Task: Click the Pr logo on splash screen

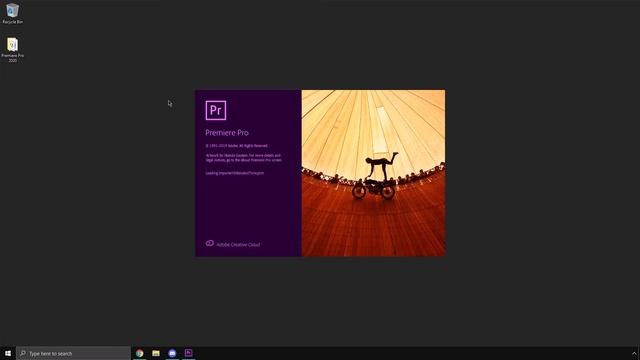Action: coord(216,110)
